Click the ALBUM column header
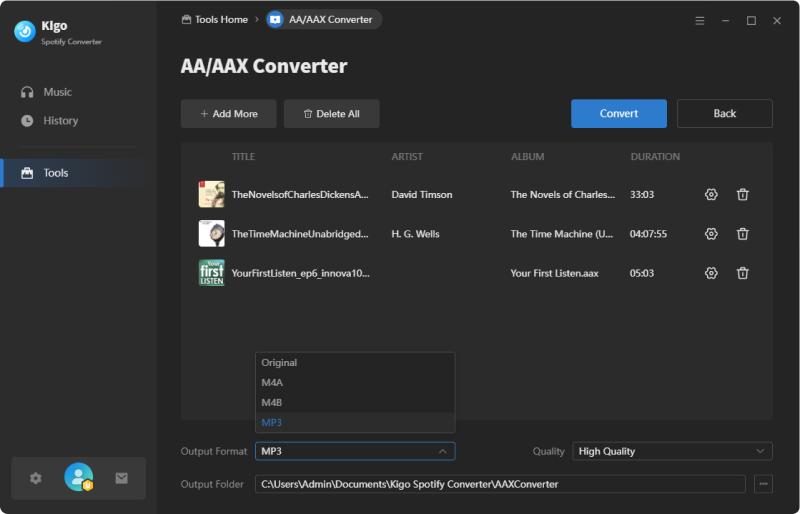 [528, 157]
